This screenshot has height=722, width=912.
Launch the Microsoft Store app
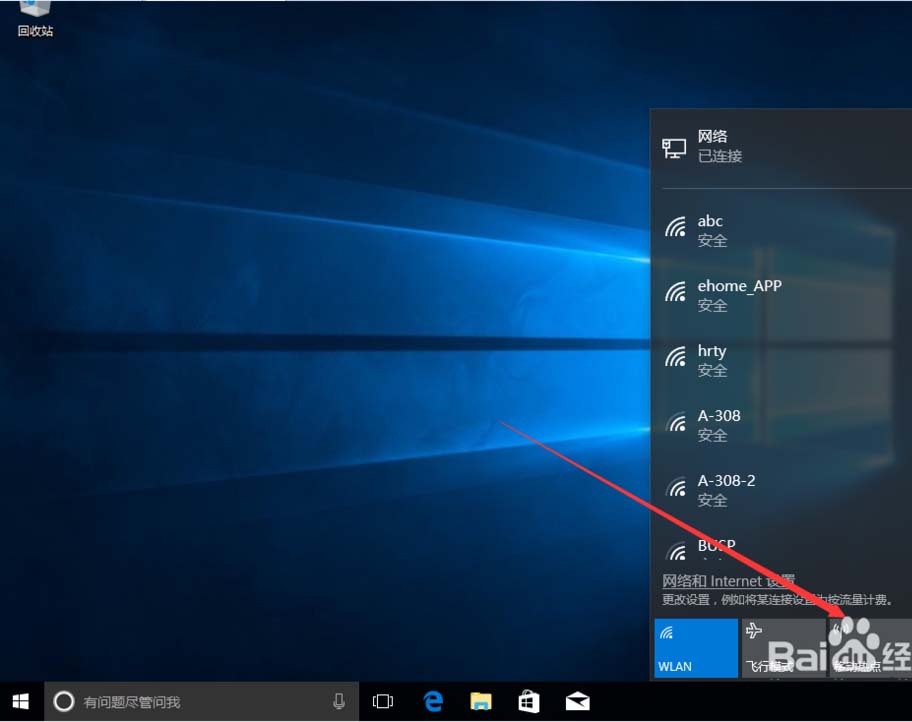pyautogui.click(x=529, y=701)
